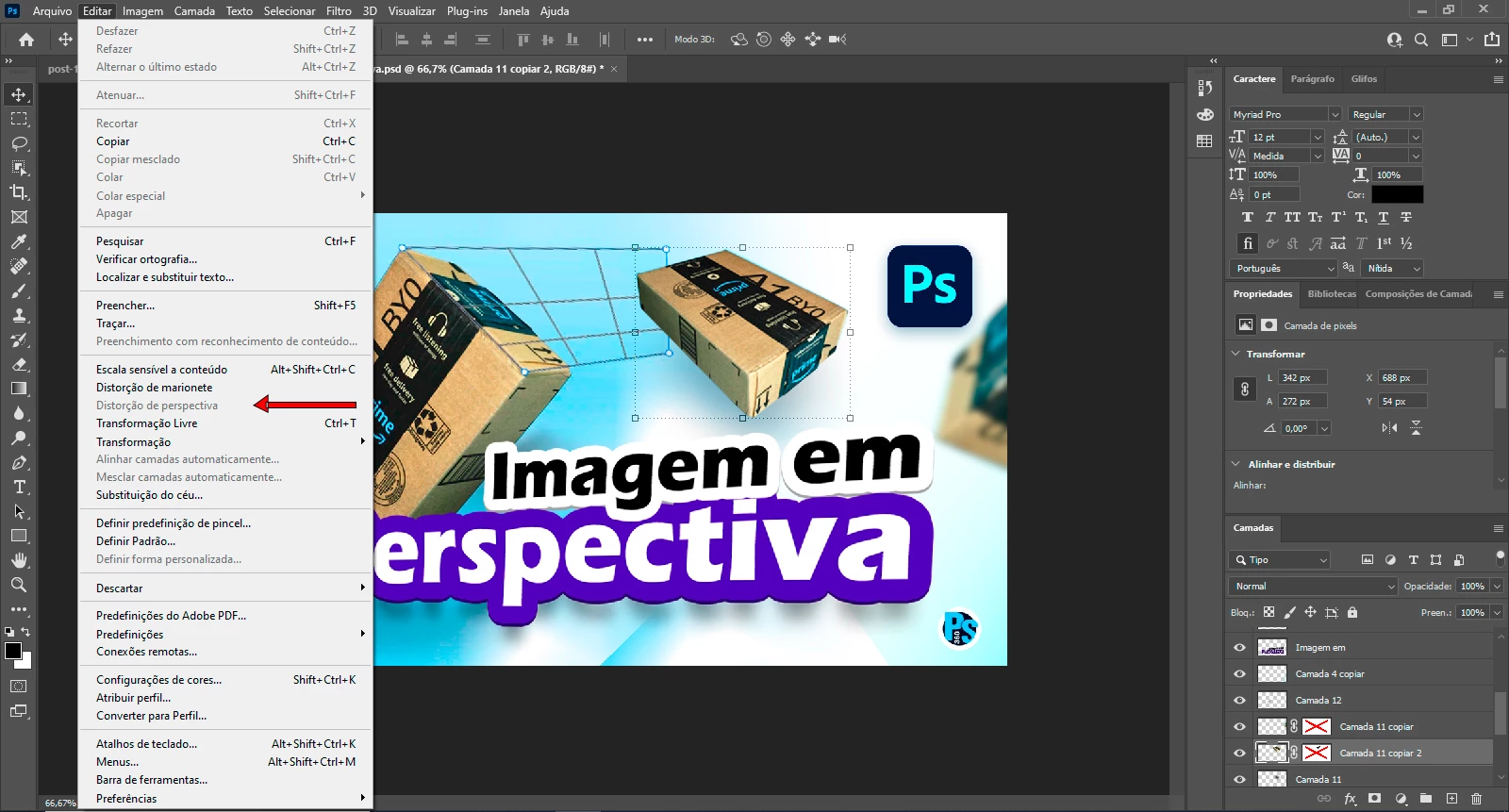Viewport: 1509px width, 812px height.
Task: Select the Rectangular Marquee tool
Action: coord(19,119)
